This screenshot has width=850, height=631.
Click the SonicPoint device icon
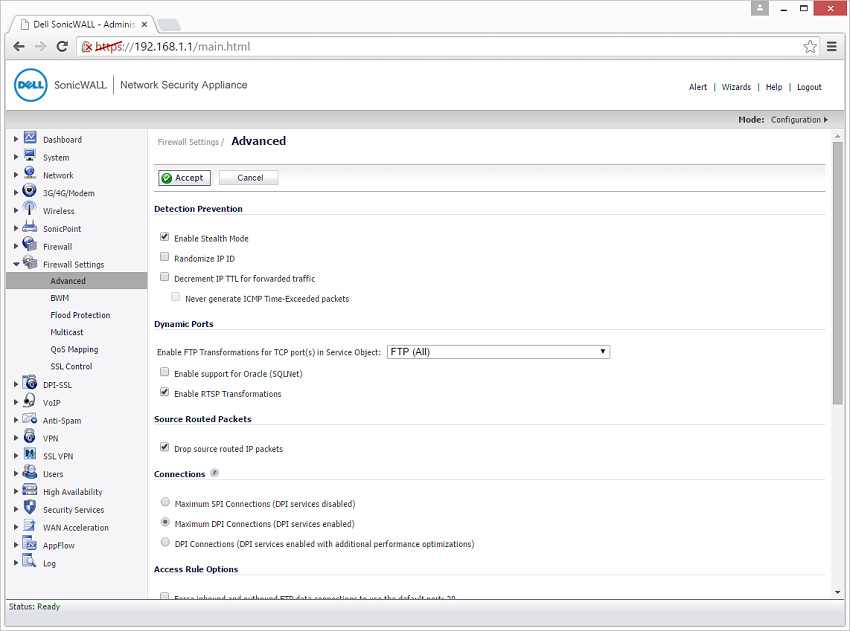(30, 227)
